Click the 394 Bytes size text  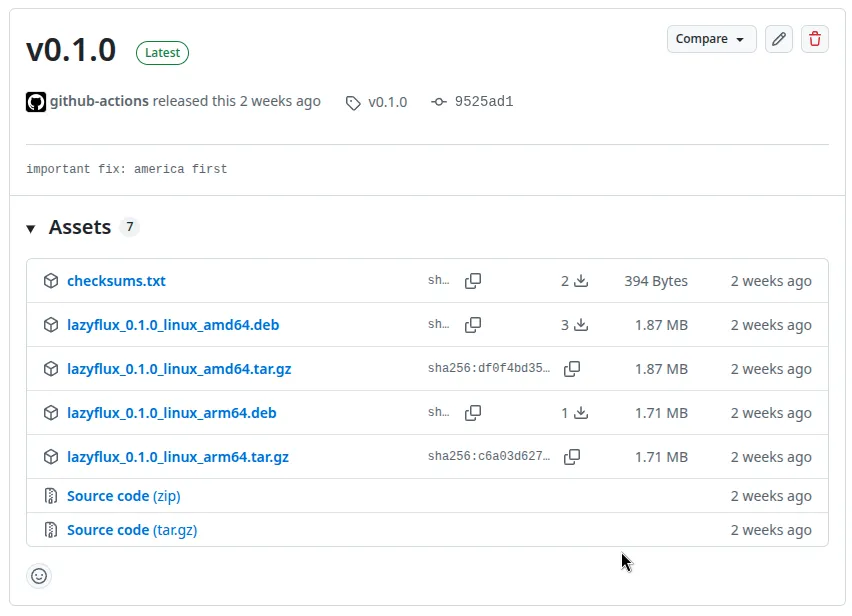pos(656,281)
